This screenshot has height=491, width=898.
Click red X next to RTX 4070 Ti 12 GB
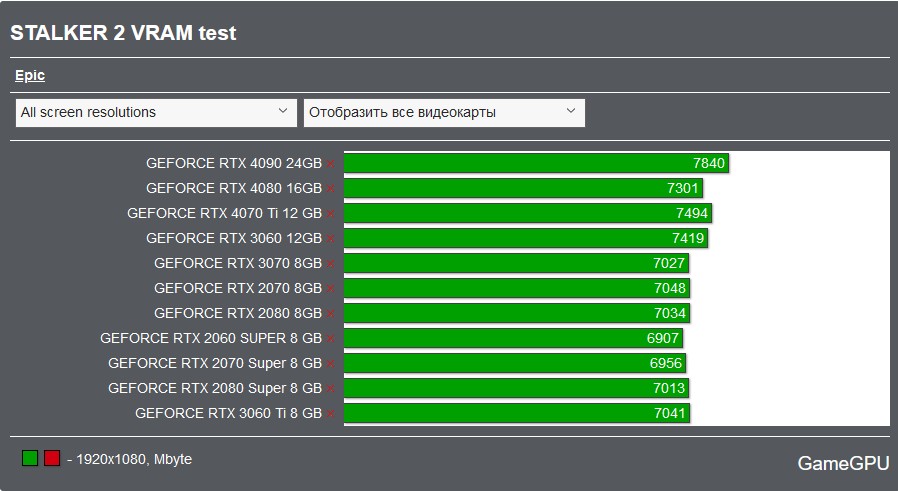click(331, 214)
